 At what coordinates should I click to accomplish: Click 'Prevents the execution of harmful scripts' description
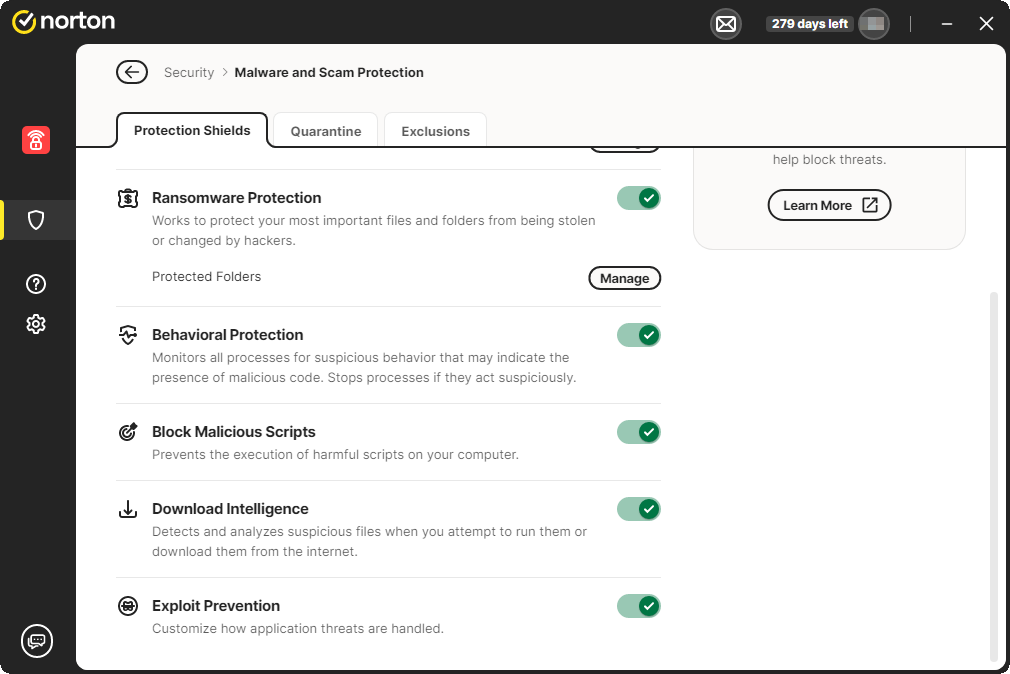[x=335, y=454]
